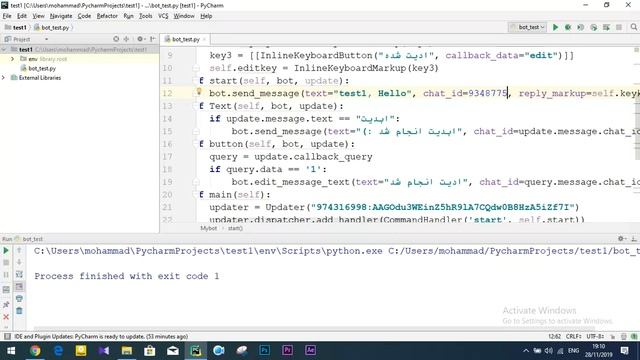Open the Refactor menu
The width and height of the screenshot is (640, 360).
[107, 16]
